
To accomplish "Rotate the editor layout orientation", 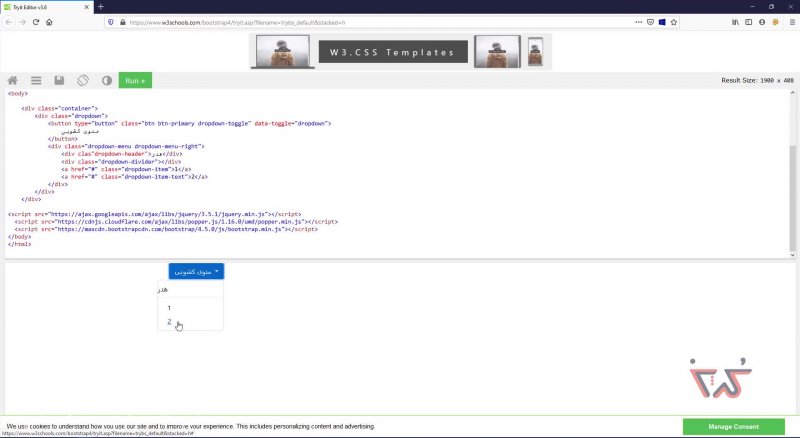I will pyautogui.click(x=83, y=80).
